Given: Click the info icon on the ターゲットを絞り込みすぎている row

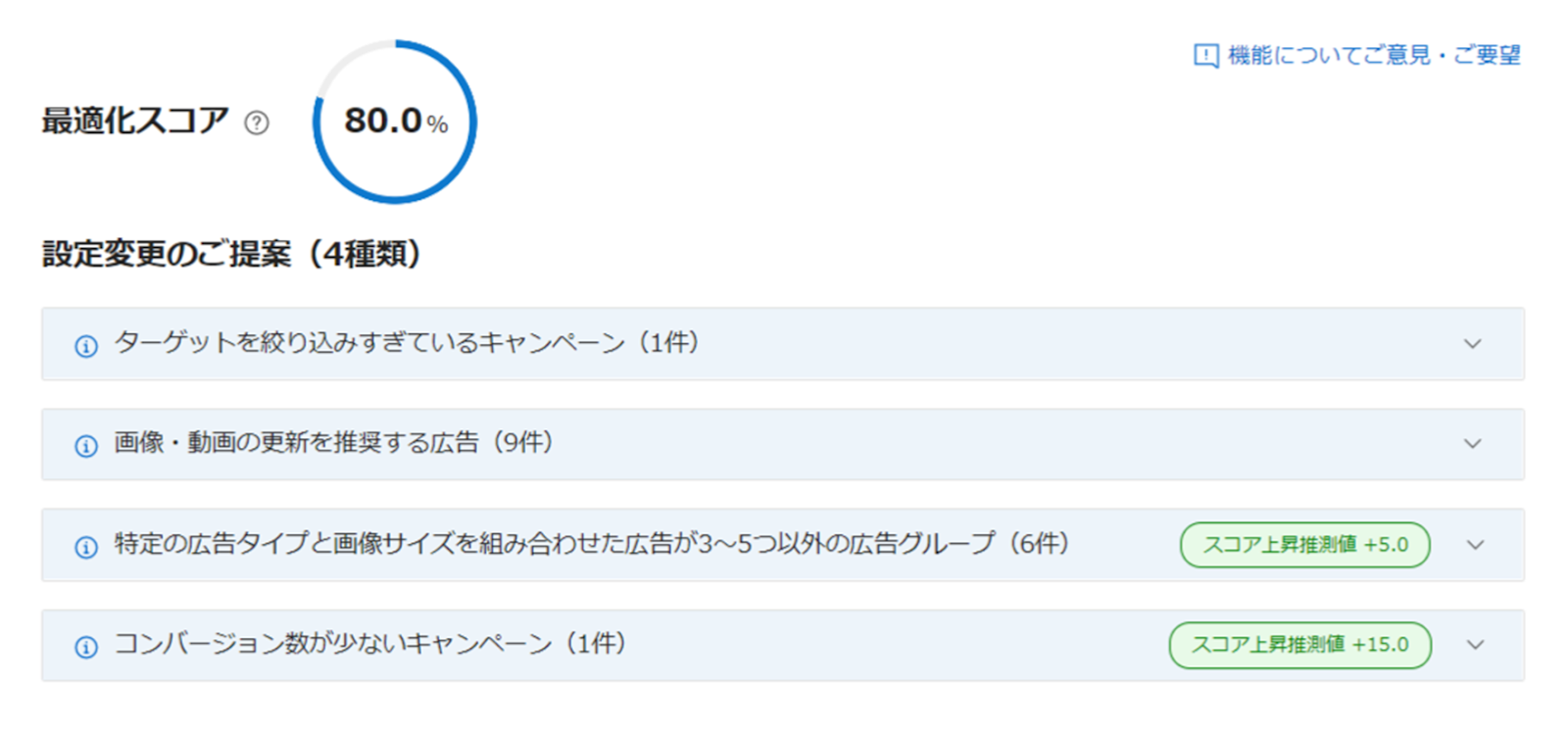Looking at the screenshot, I should pyautogui.click(x=86, y=346).
